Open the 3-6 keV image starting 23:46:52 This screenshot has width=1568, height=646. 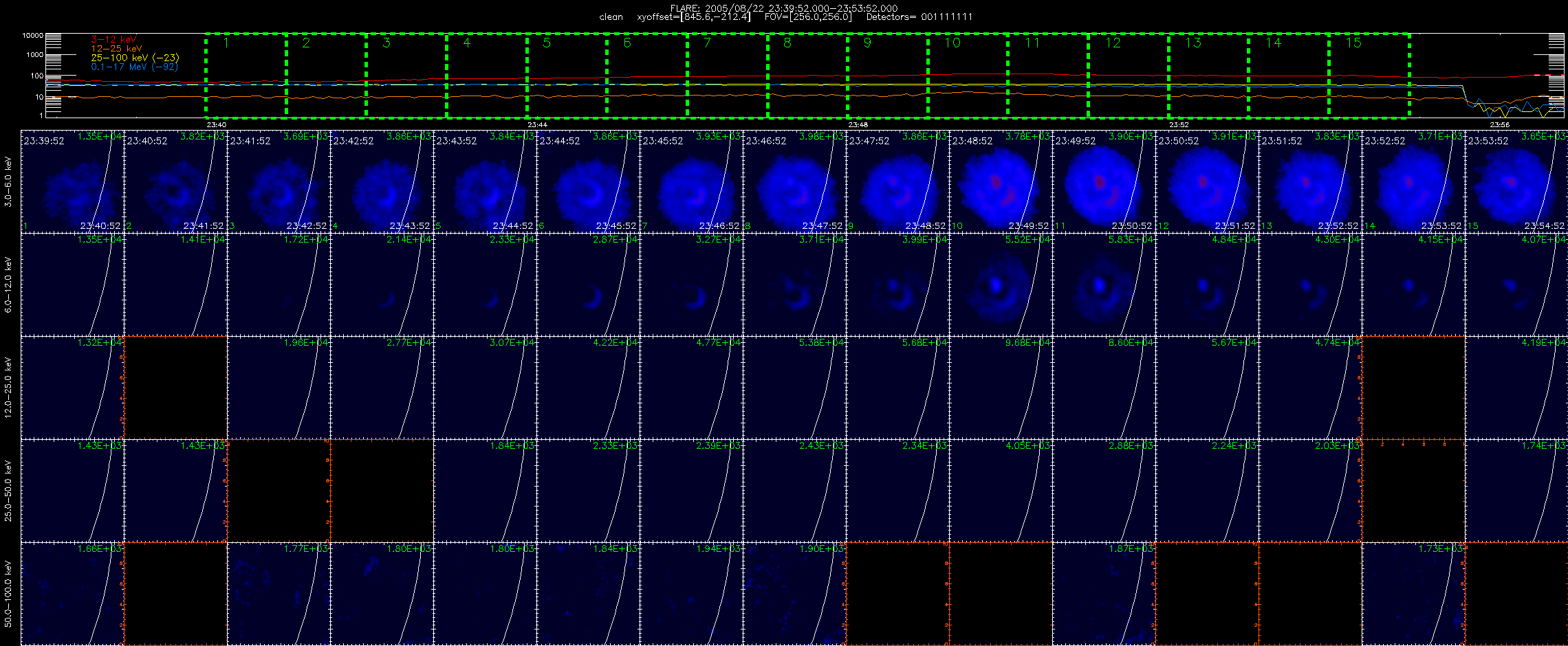(x=794, y=181)
